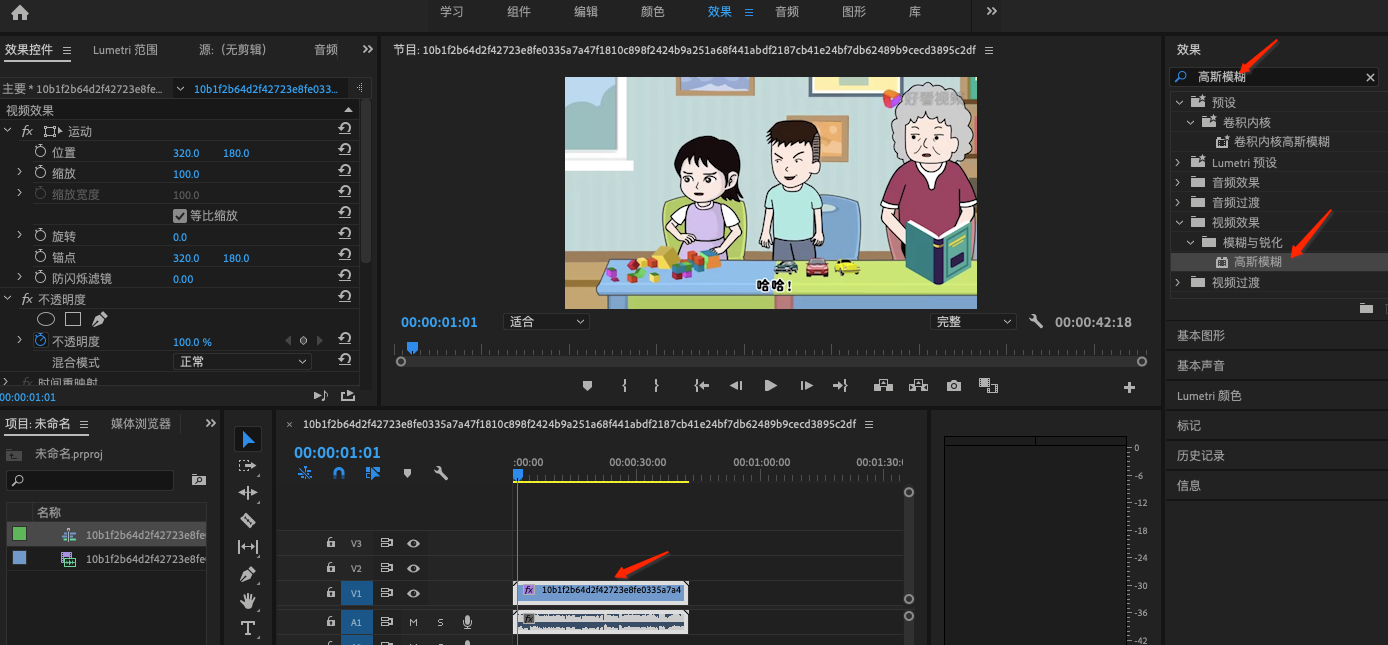
Task: Switch to 学习 workspace
Action: click(x=452, y=12)
